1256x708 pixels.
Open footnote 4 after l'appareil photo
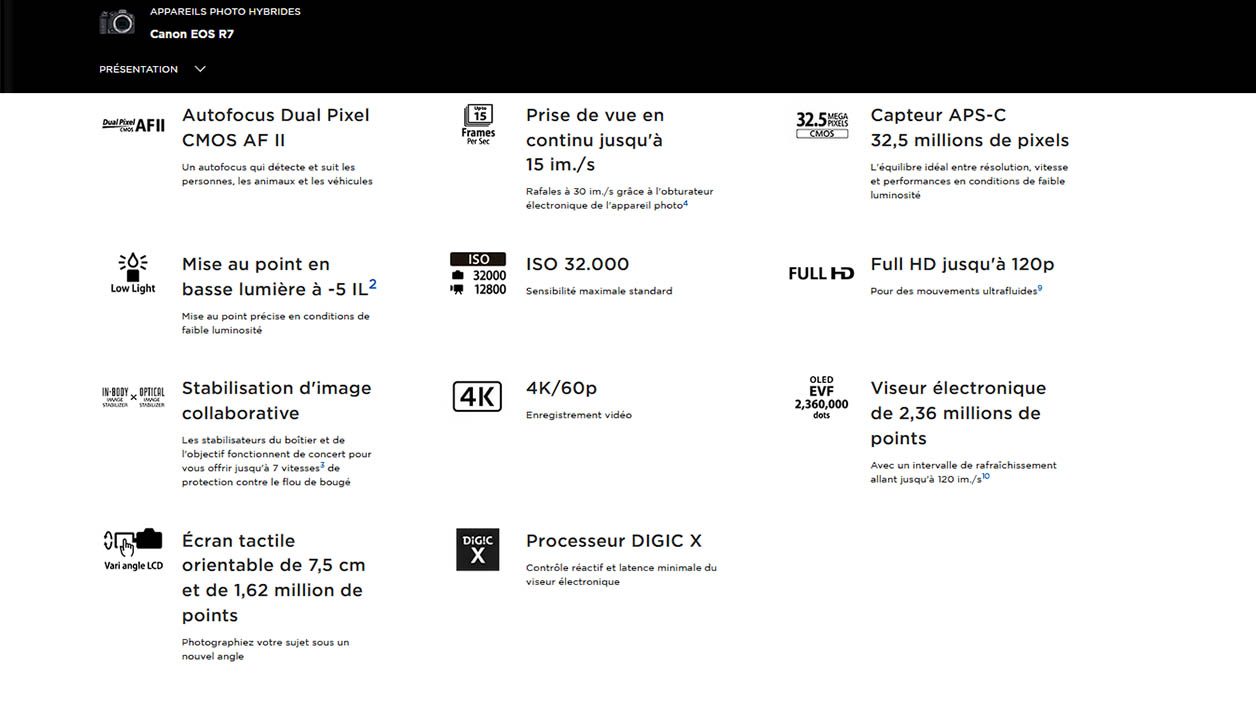tap(686, 203)
